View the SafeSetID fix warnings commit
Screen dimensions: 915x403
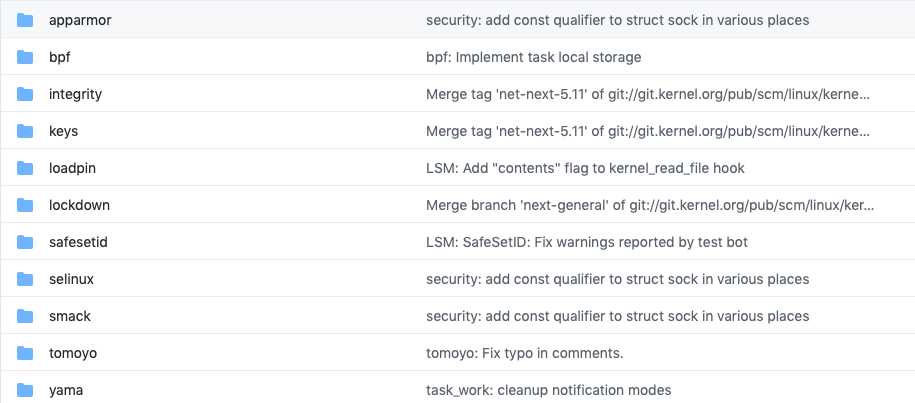(586, 242)
